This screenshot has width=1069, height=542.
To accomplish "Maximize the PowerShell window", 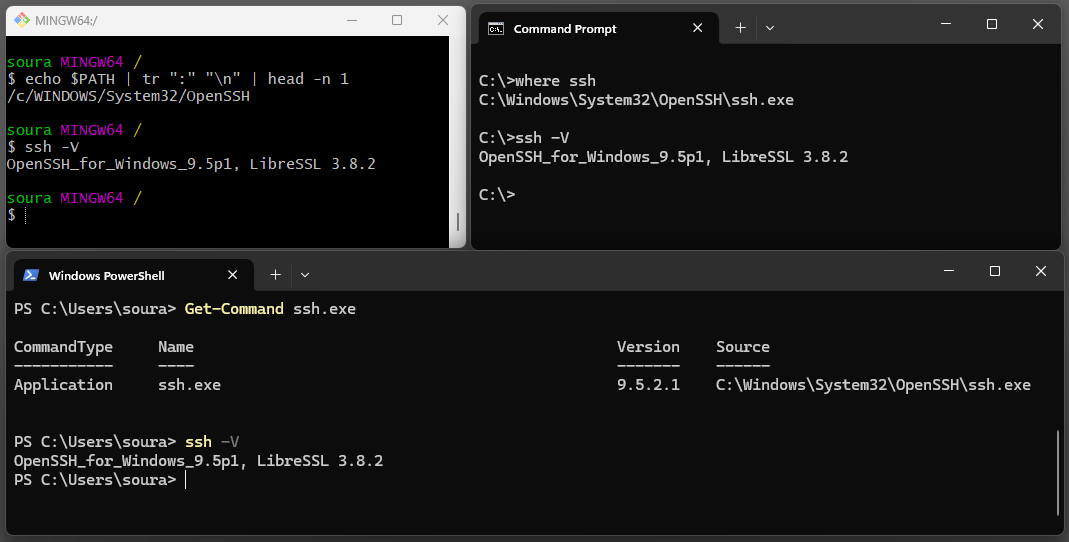I will (995, 271).
